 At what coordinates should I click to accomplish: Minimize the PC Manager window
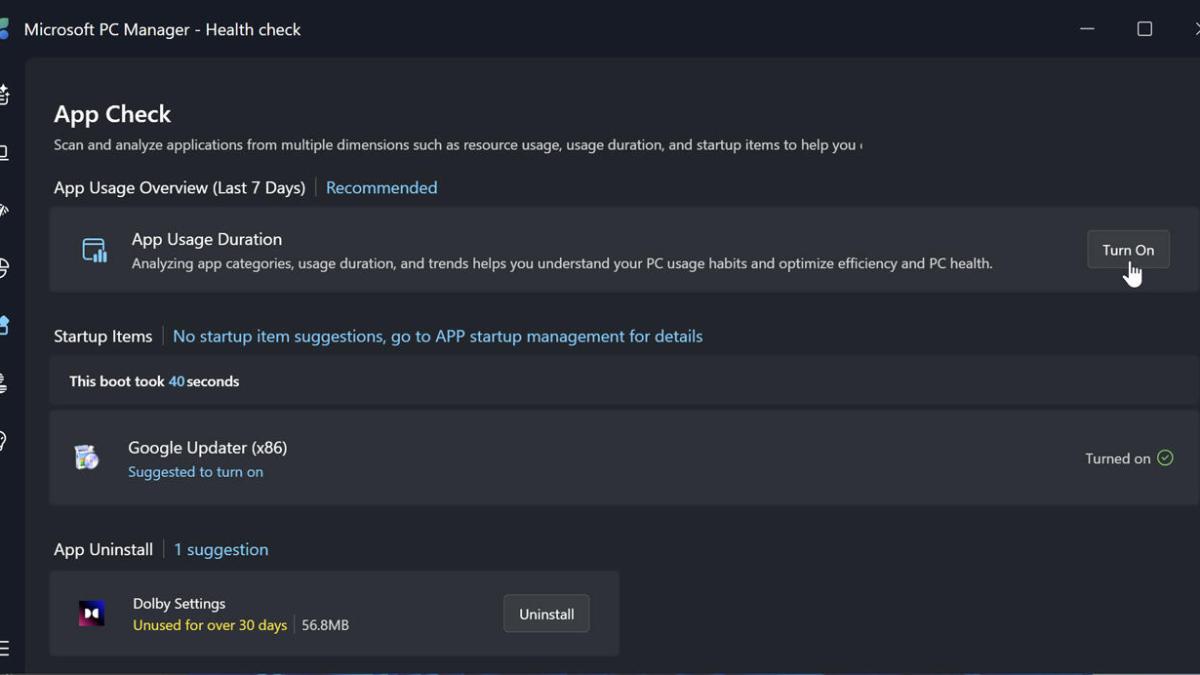[x=1089, y=29]
